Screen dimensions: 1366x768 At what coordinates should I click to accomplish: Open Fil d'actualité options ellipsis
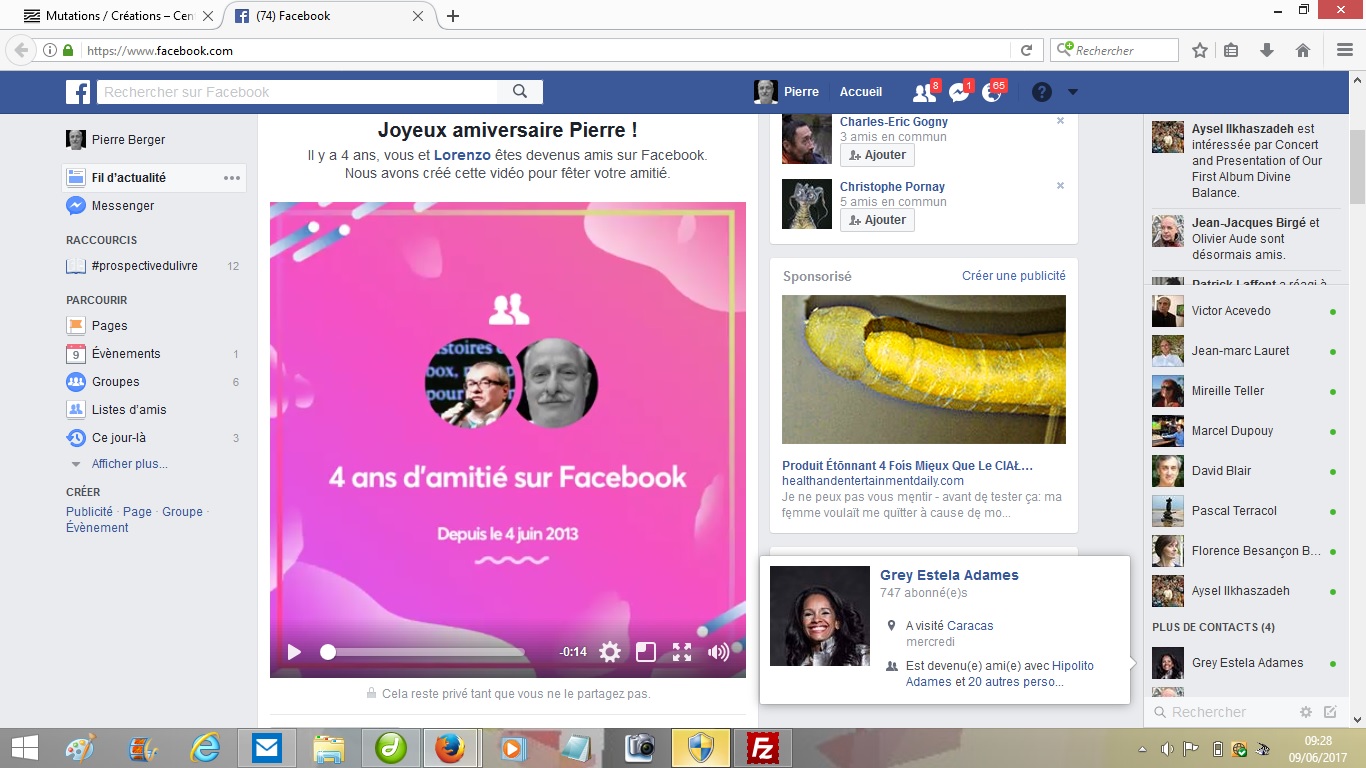click(x=232, y=178)
